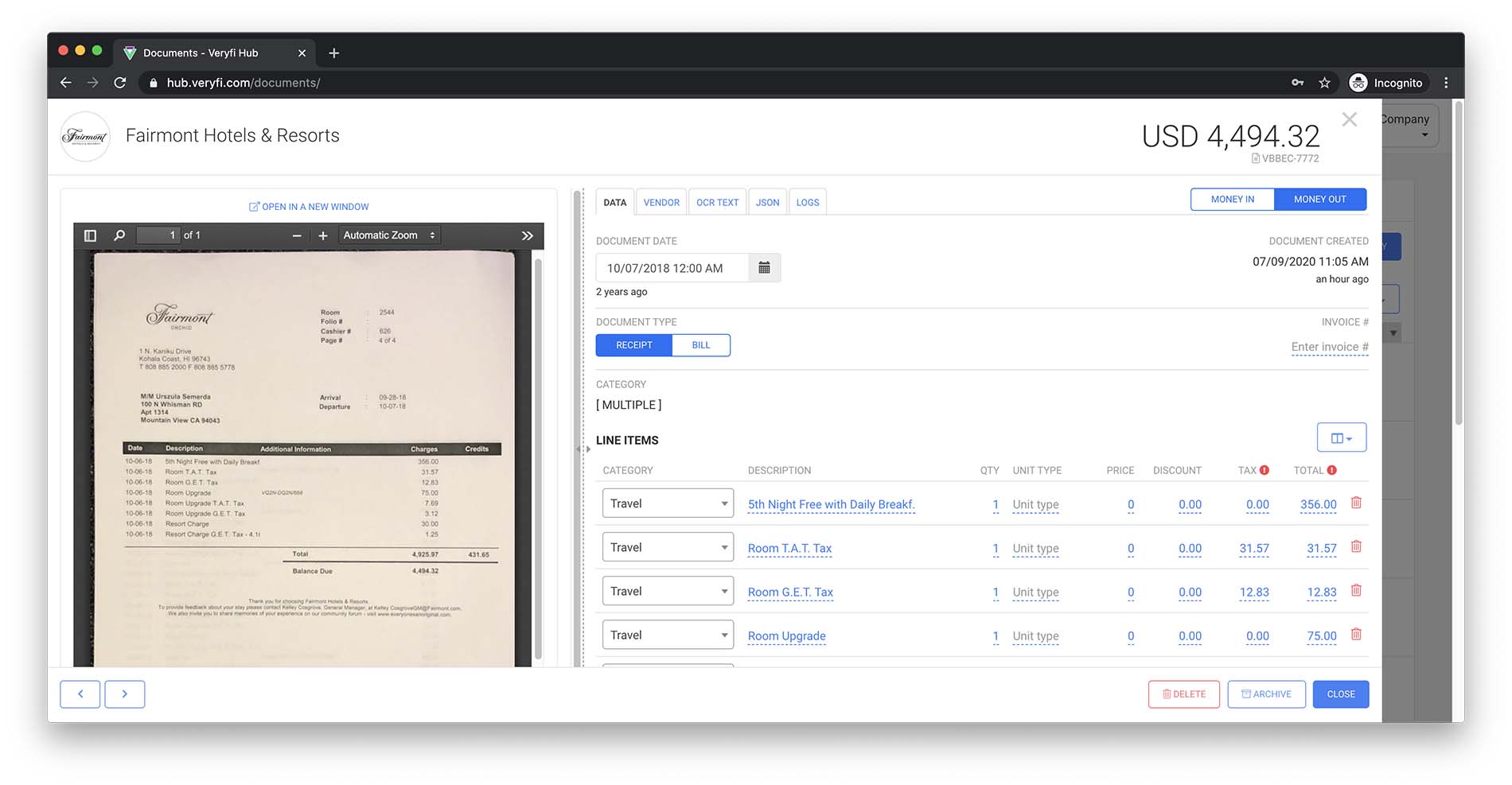Click the Enter invoice # field

point(1330,347)
